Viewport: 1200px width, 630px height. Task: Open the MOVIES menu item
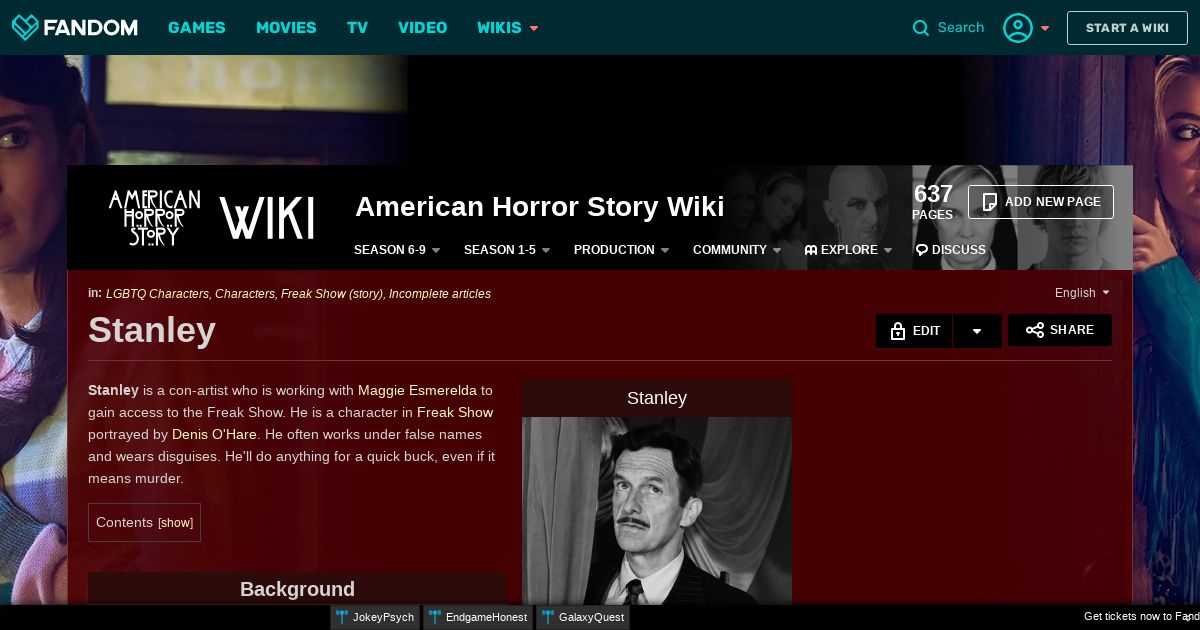[286, 28]
